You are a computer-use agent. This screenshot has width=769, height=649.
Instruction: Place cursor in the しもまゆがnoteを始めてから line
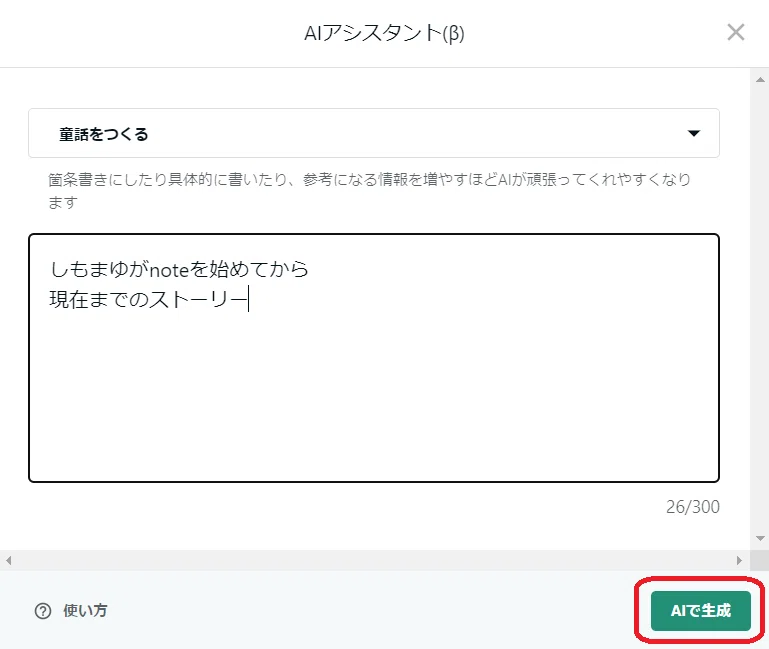[x=179, y=269]
